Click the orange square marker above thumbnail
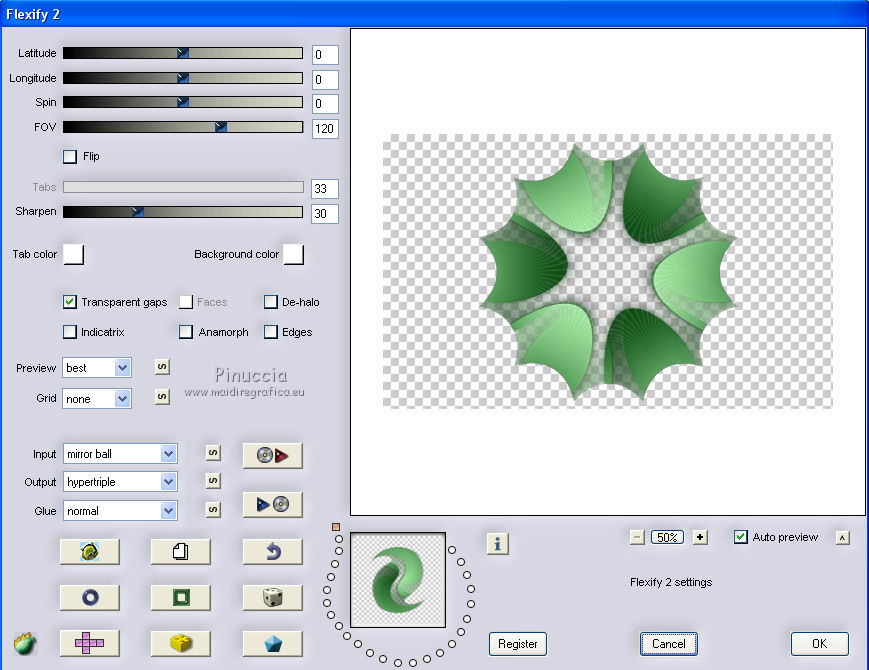Image resolution: width=869 pixels, height=670 pixels. tap(336, 527)
